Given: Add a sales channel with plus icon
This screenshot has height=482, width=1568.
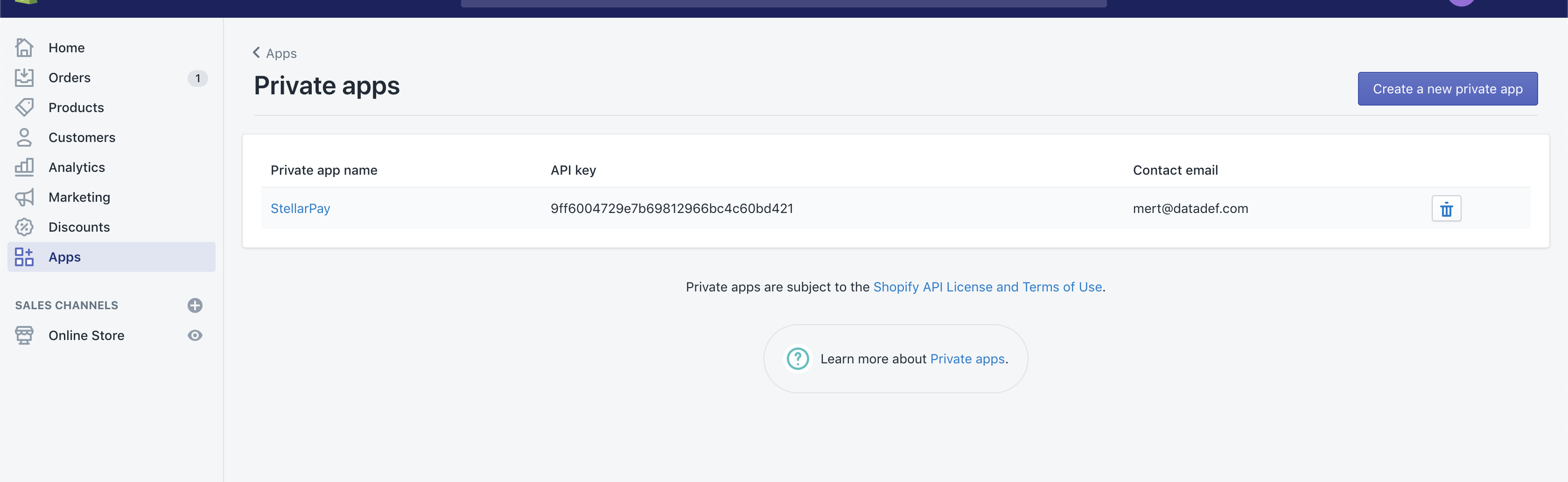Looking at the screenshot, I should [195, 305].
